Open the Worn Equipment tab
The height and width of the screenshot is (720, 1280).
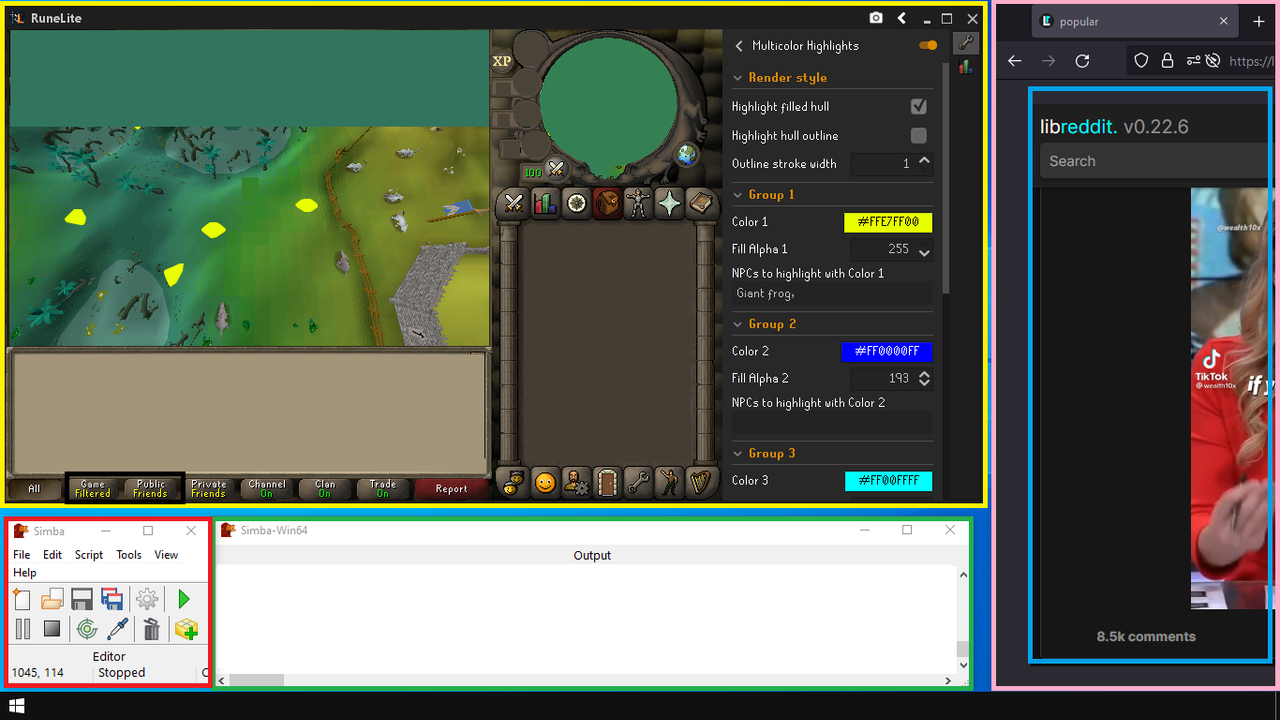(x=638, y=204)
